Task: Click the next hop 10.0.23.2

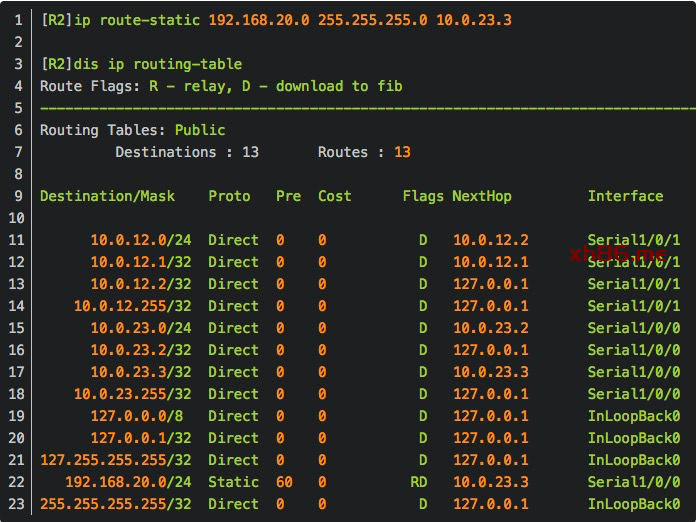Action: click(x=490, y=328)
